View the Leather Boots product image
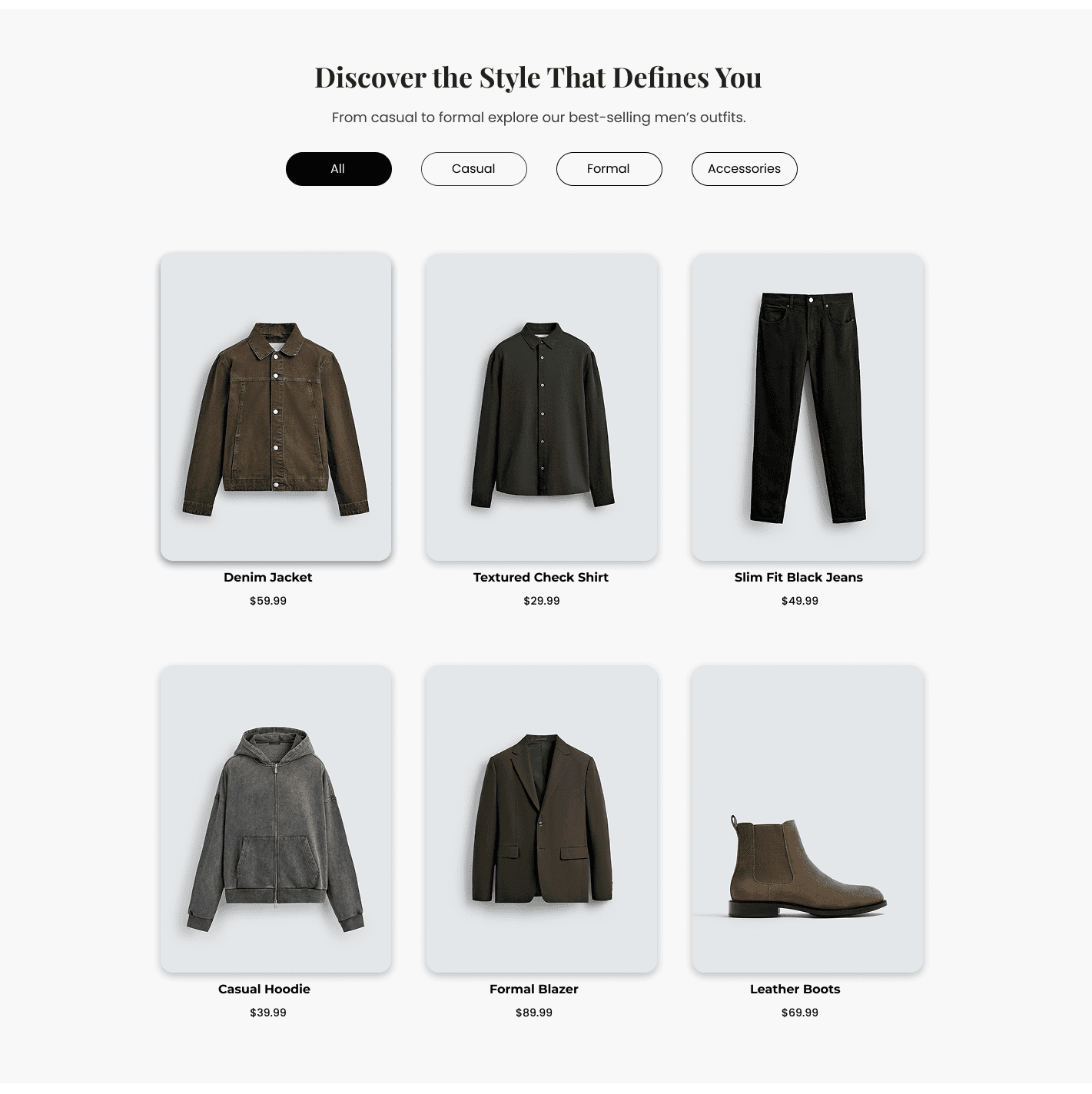Viewport: 1092px width, 1094px height. pos(808,819)
